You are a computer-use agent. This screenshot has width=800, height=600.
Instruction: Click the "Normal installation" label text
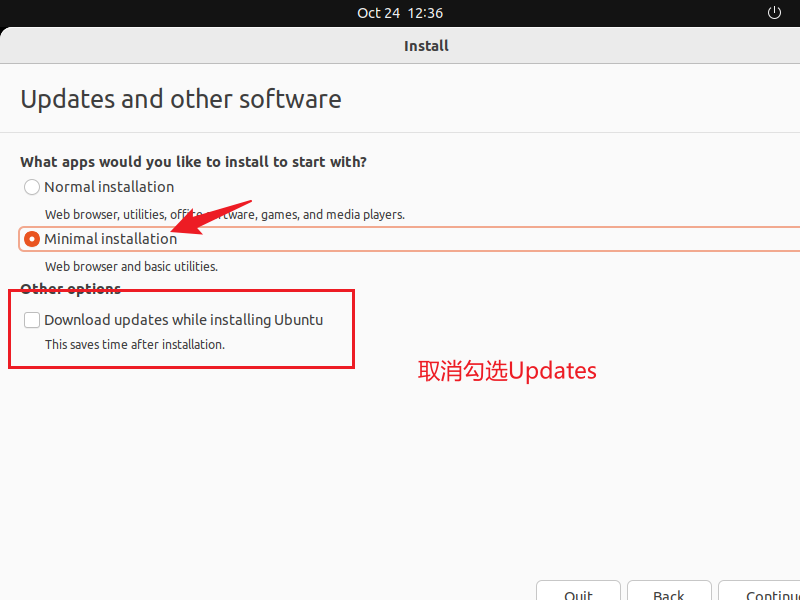coord(109,187)
